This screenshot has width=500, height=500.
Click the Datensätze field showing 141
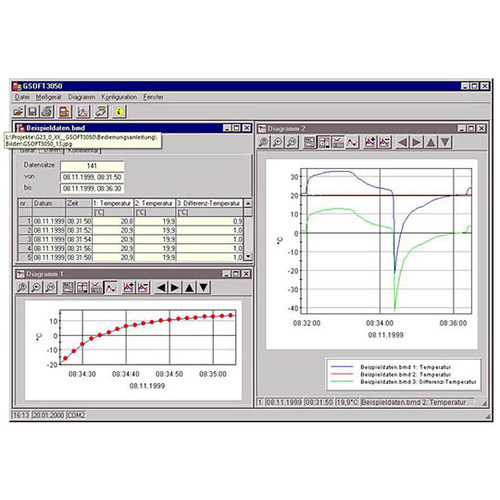(92, 166)
